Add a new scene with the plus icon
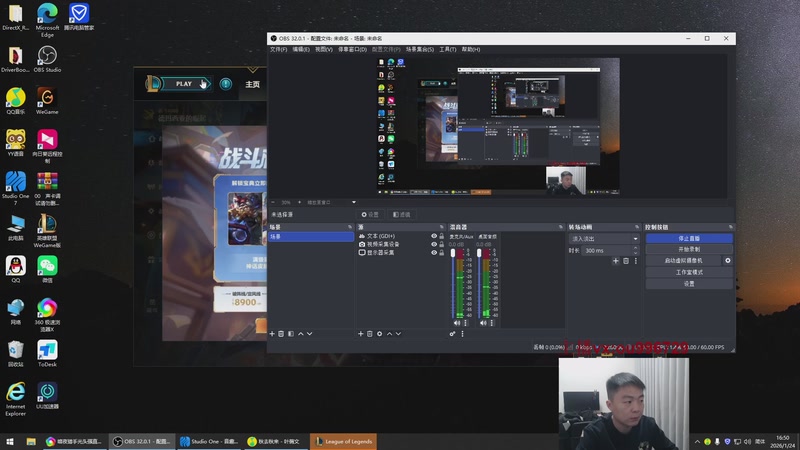The width and height of the screenshot is (800, 450). pyautogui.click(x=272, y=334)
